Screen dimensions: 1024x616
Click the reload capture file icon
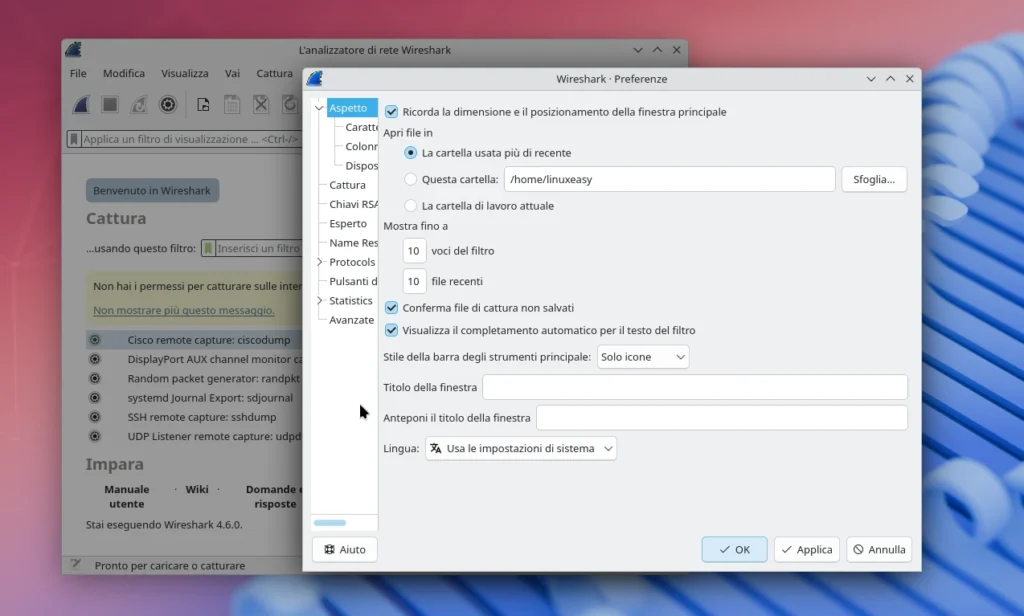click(289, 104)
